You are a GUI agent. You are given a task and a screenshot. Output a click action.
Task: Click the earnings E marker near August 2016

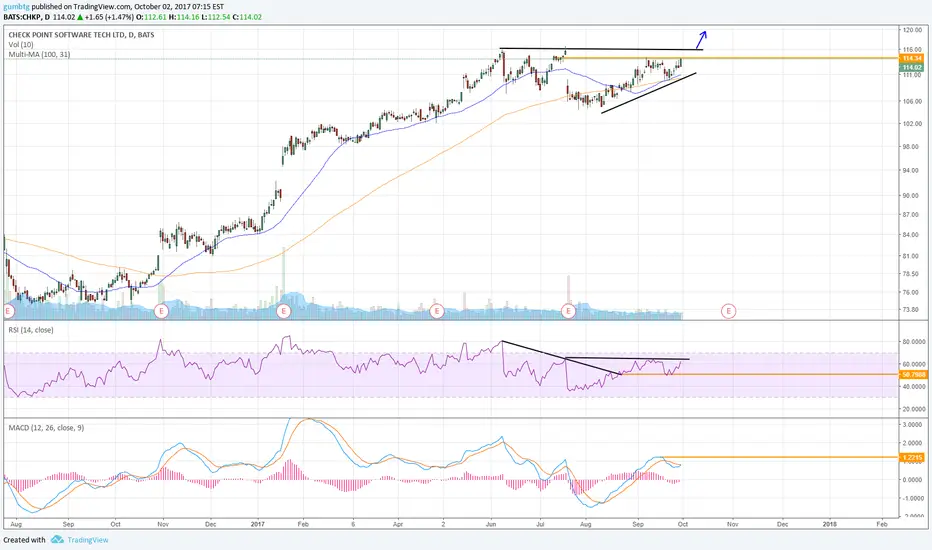click(8, 310)
